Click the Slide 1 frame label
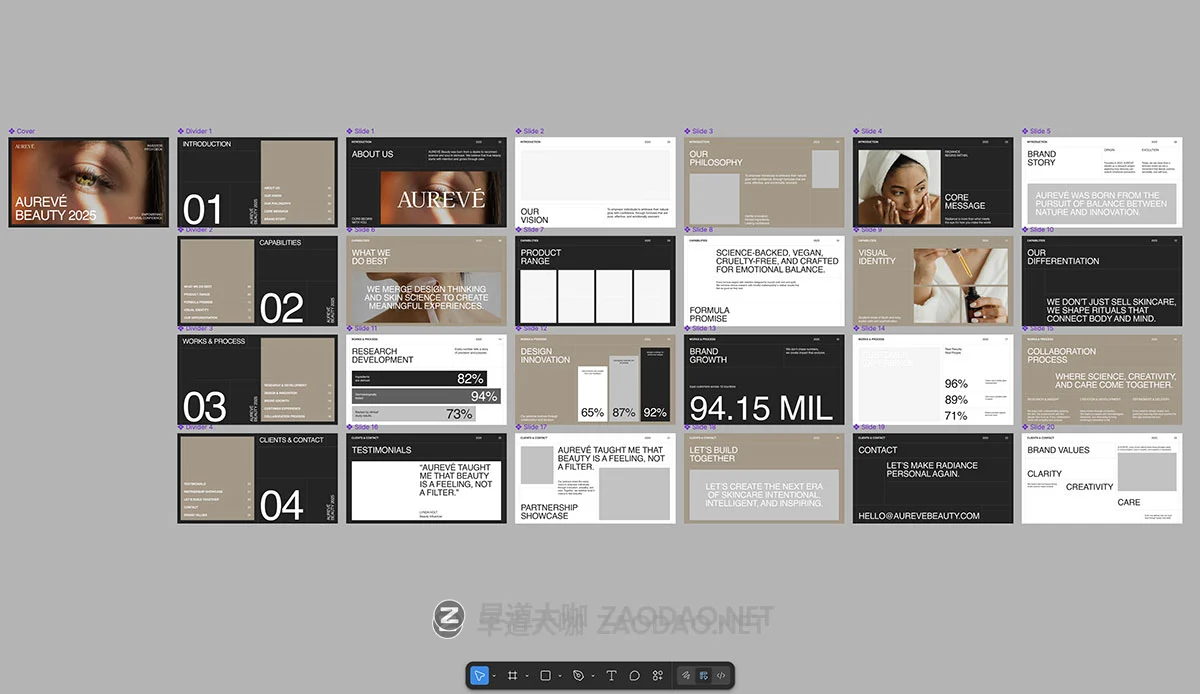This screenshot has width=1200, height=694. [365, 131]
